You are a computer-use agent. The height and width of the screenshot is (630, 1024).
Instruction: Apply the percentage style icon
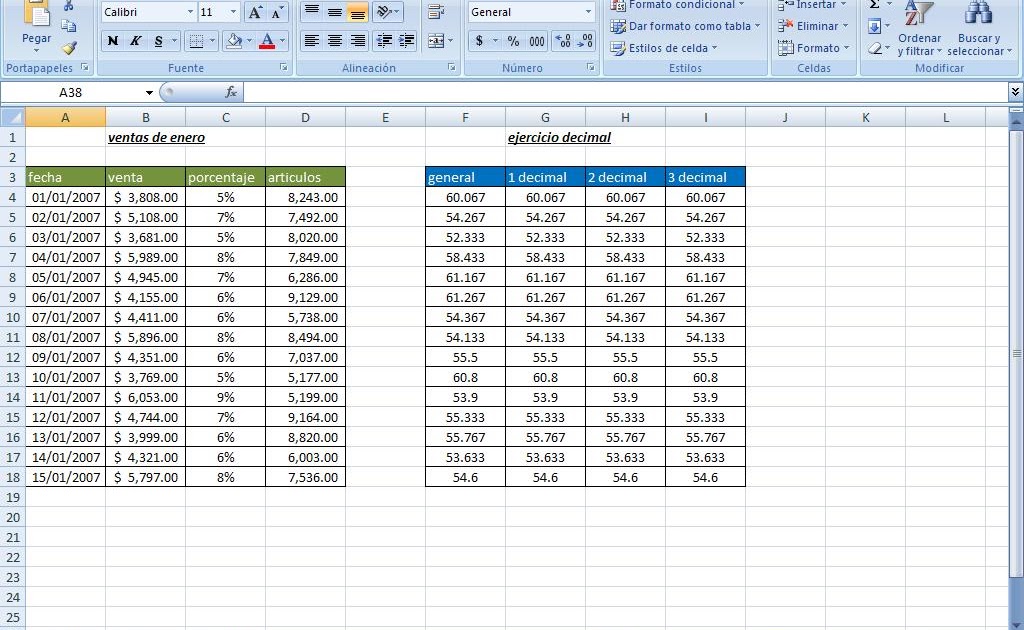point(514,41)
